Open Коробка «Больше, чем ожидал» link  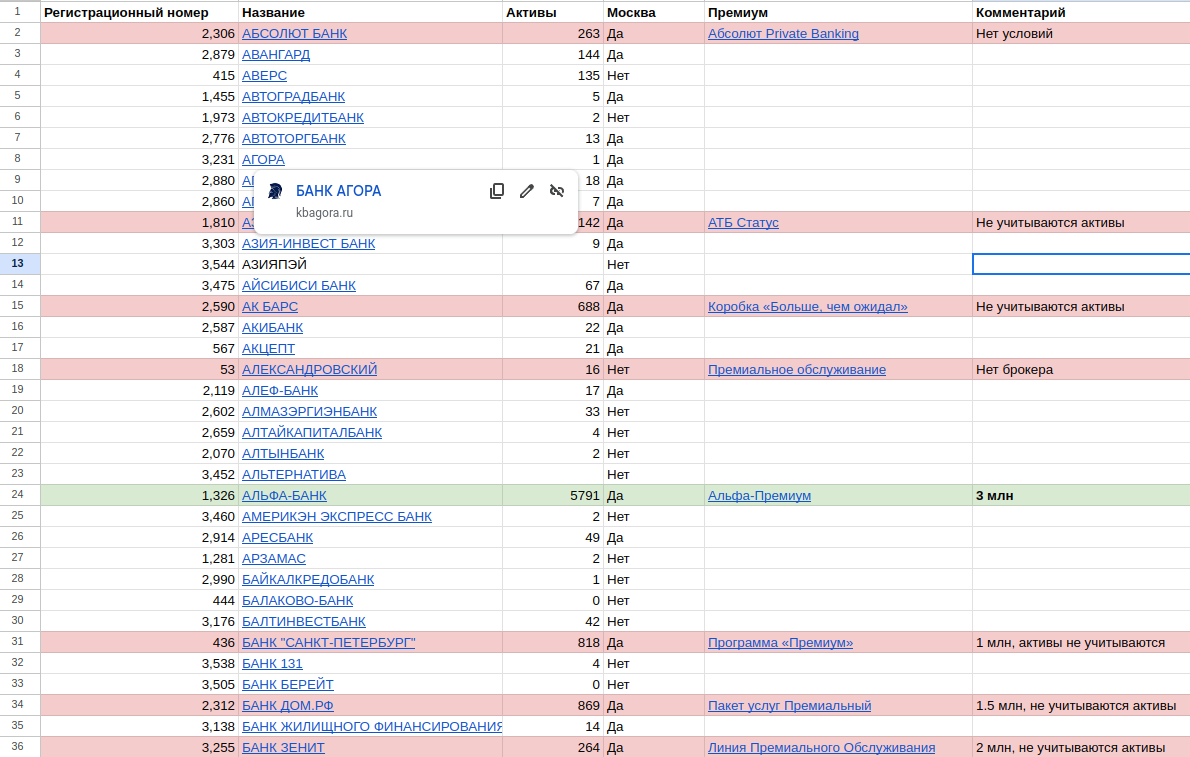808,307
